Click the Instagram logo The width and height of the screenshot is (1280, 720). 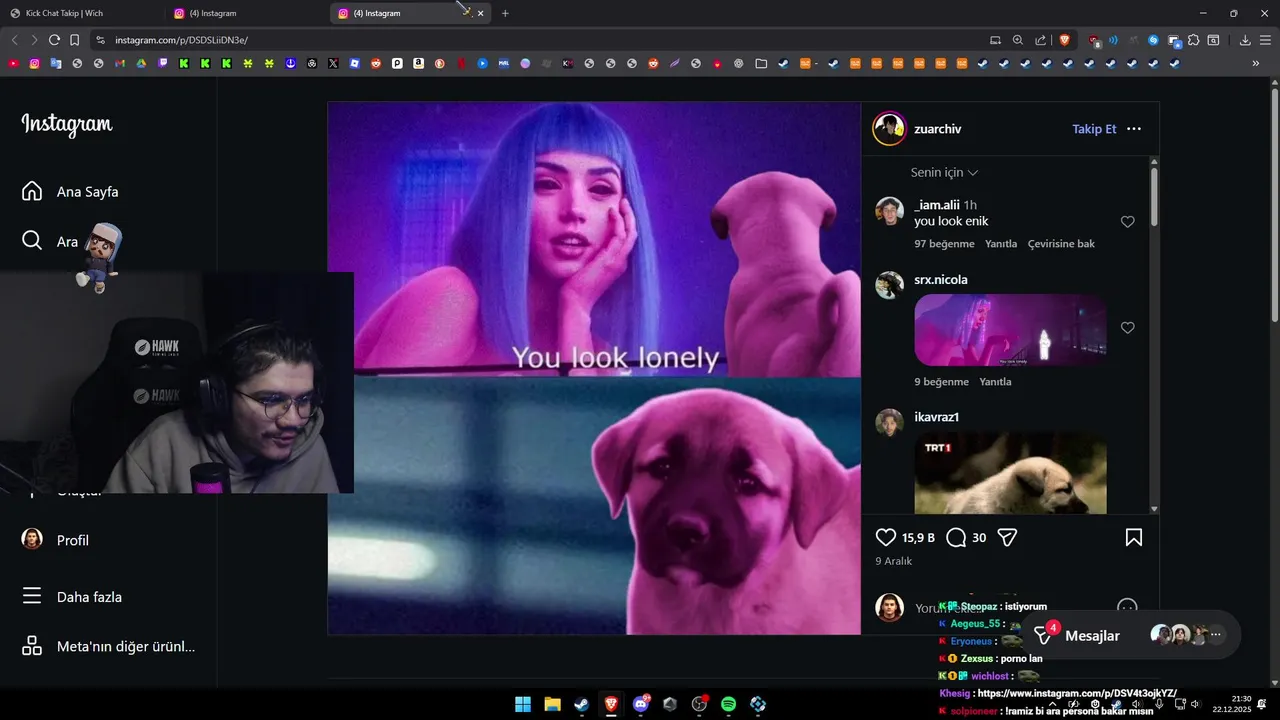click(x=67, y=125)
